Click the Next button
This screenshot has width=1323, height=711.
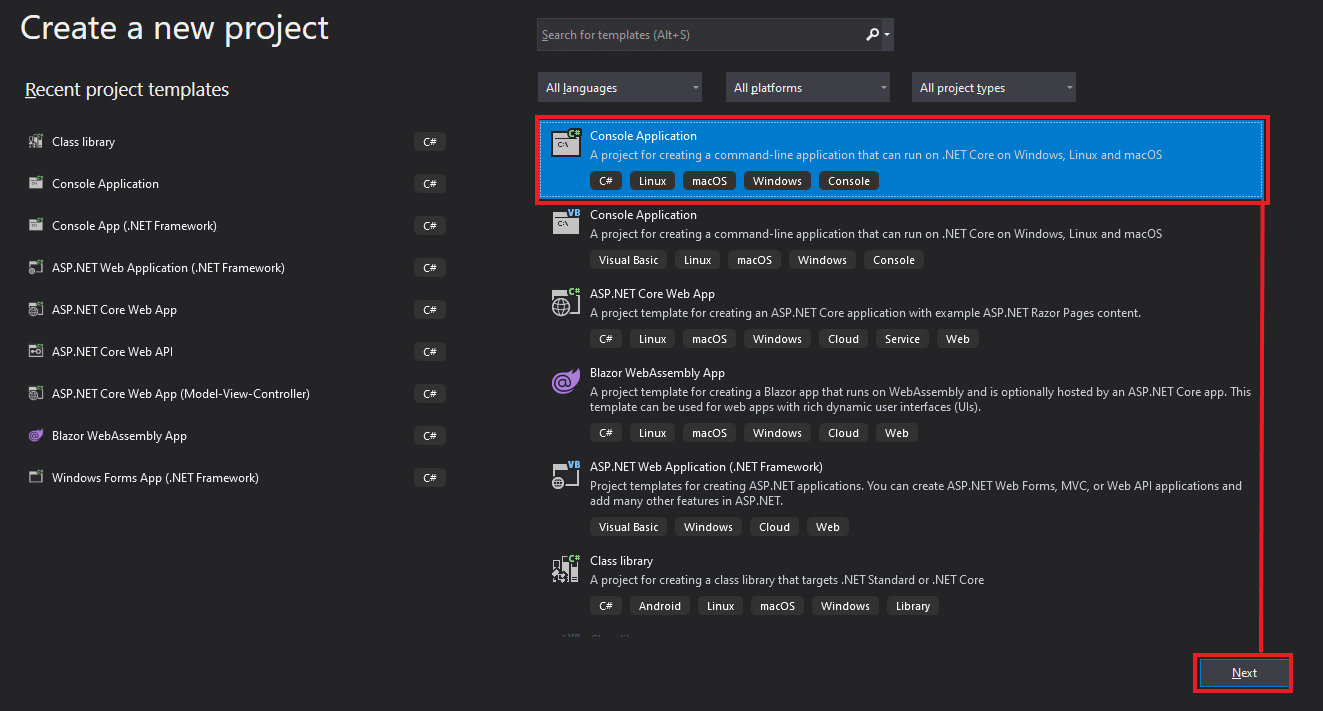[1243, 672]
